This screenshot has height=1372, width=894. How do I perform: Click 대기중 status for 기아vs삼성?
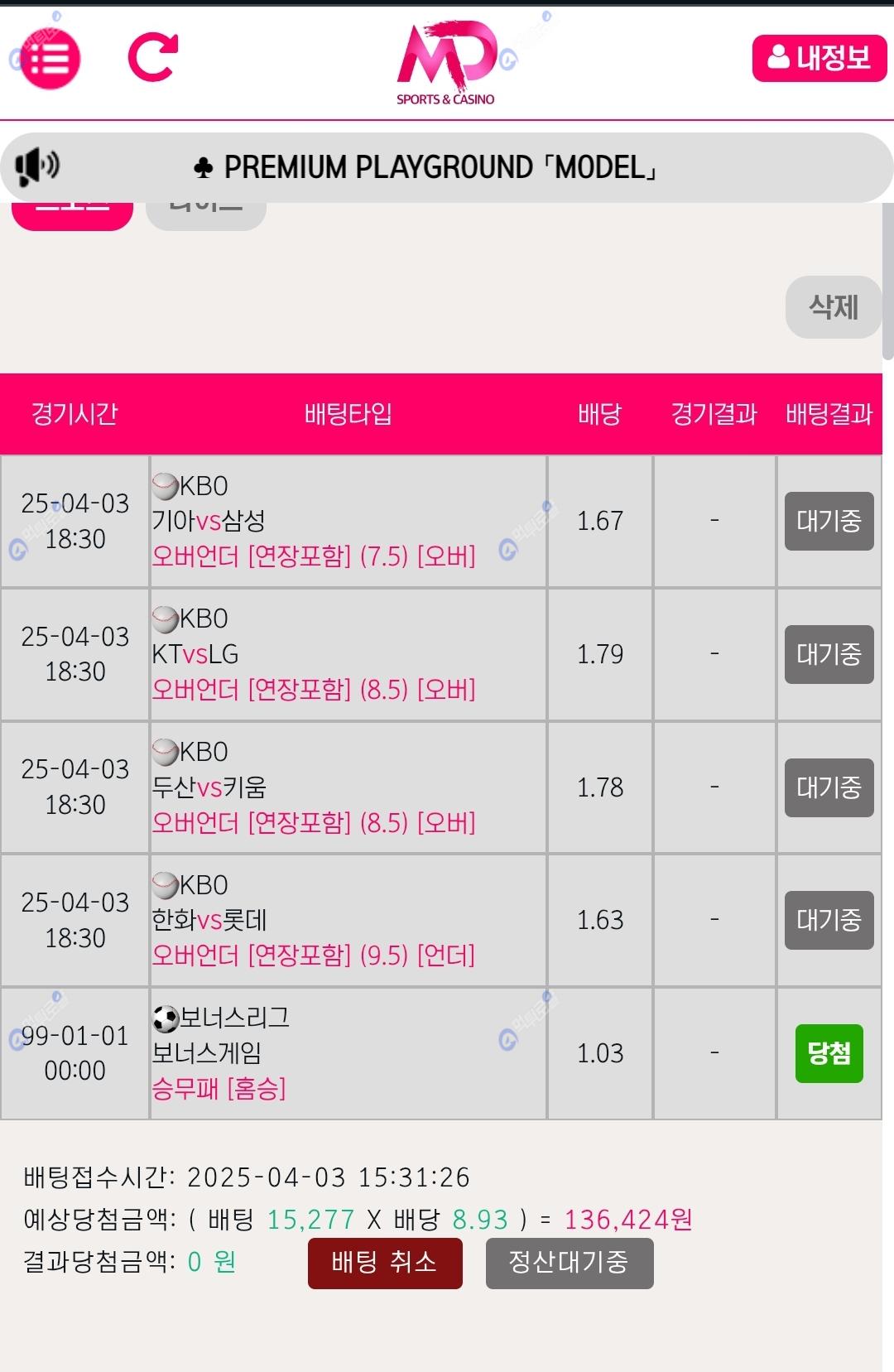pos(829,521)
